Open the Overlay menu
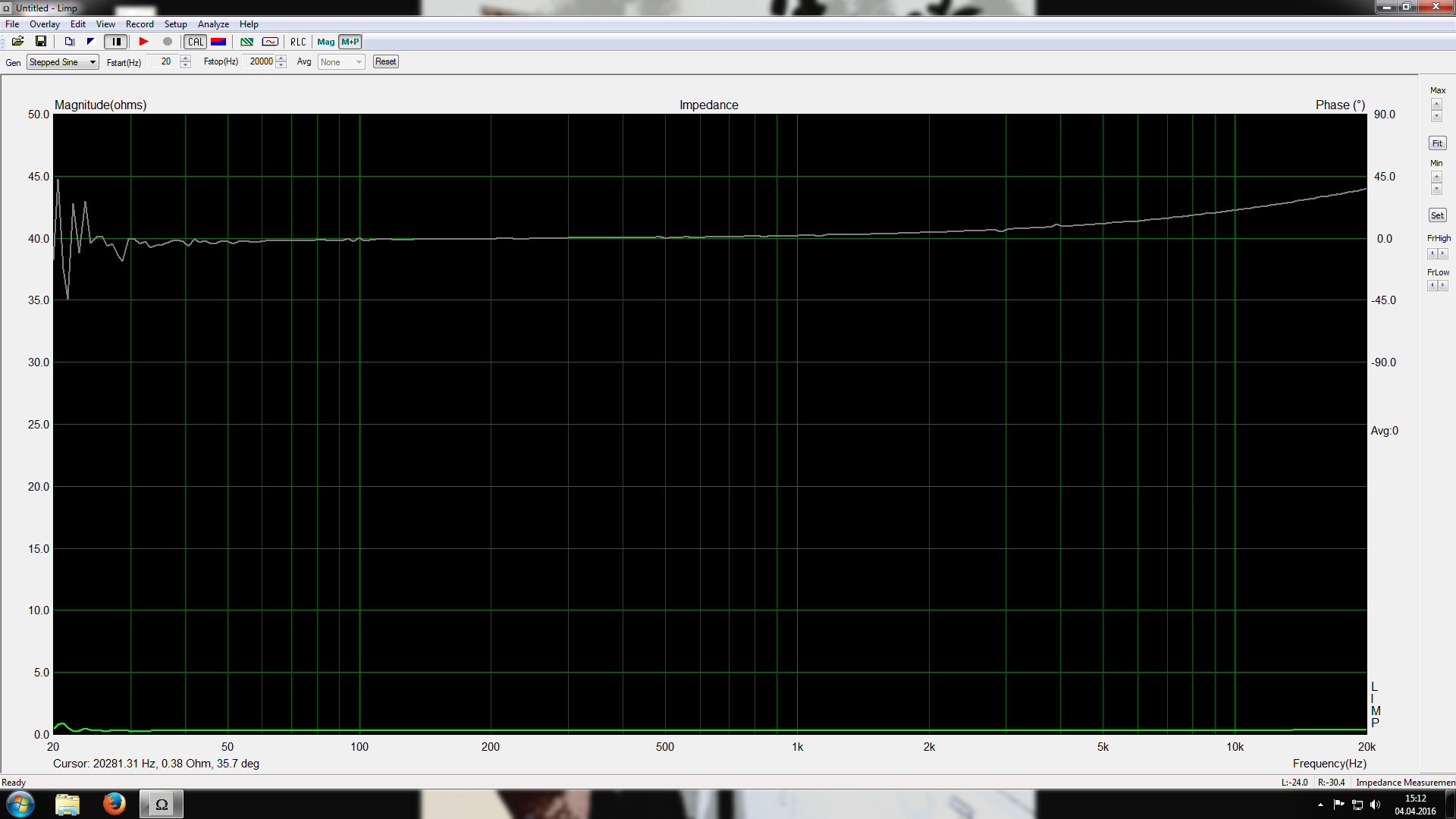The height and width of the screenshot is (819, 1456). coord(45,24)
